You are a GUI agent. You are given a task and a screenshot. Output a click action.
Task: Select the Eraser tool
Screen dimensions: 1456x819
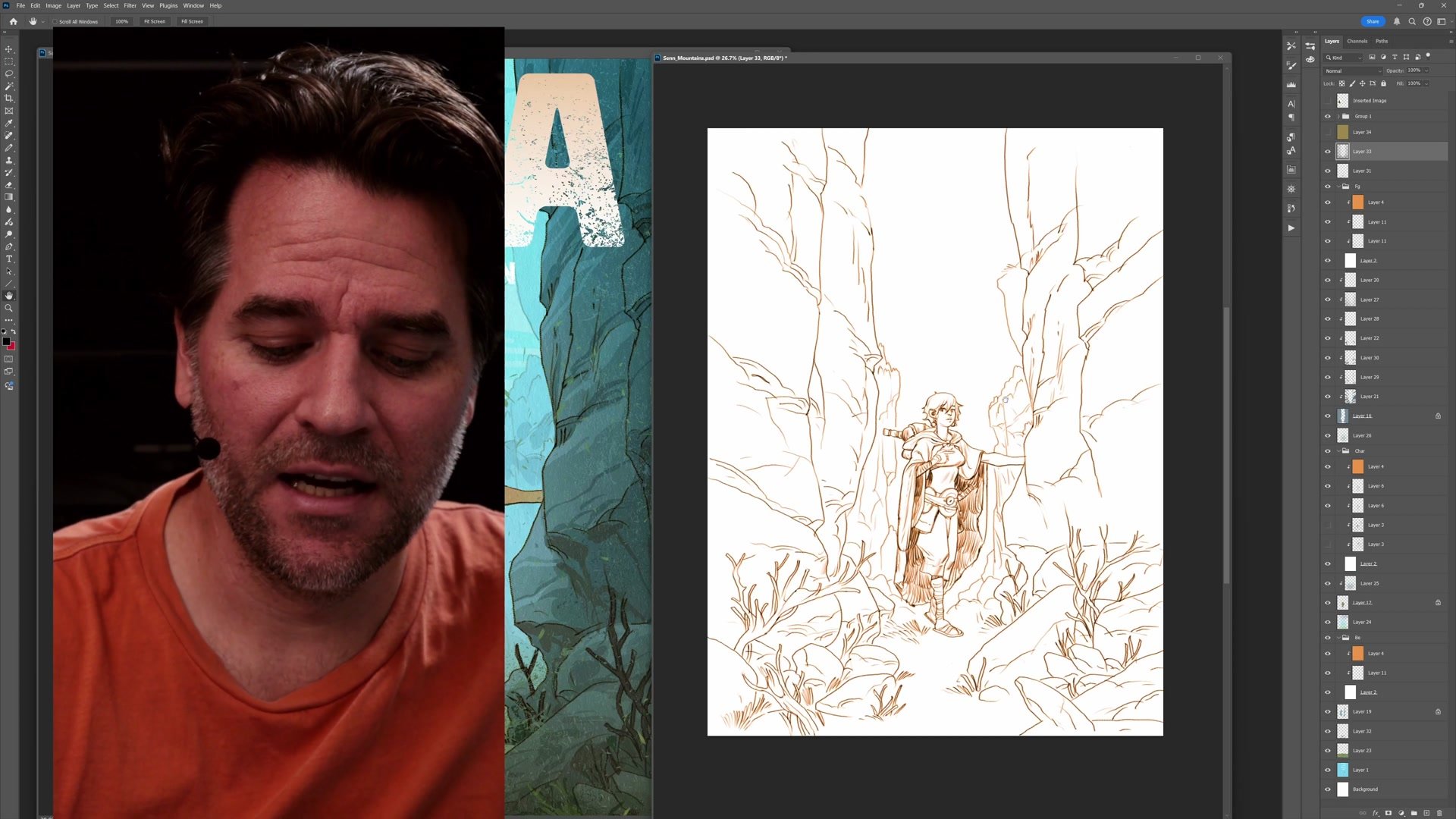[9, 185]
